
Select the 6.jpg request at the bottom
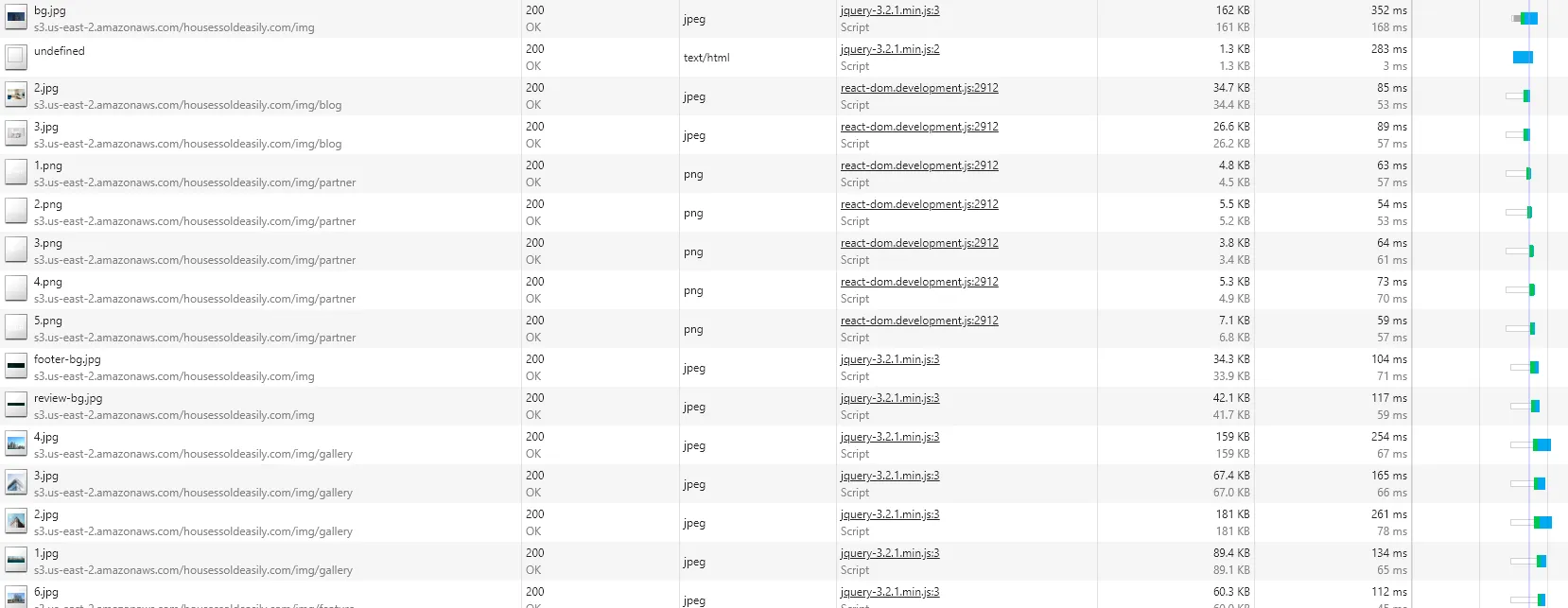click(x=46, y=592)
